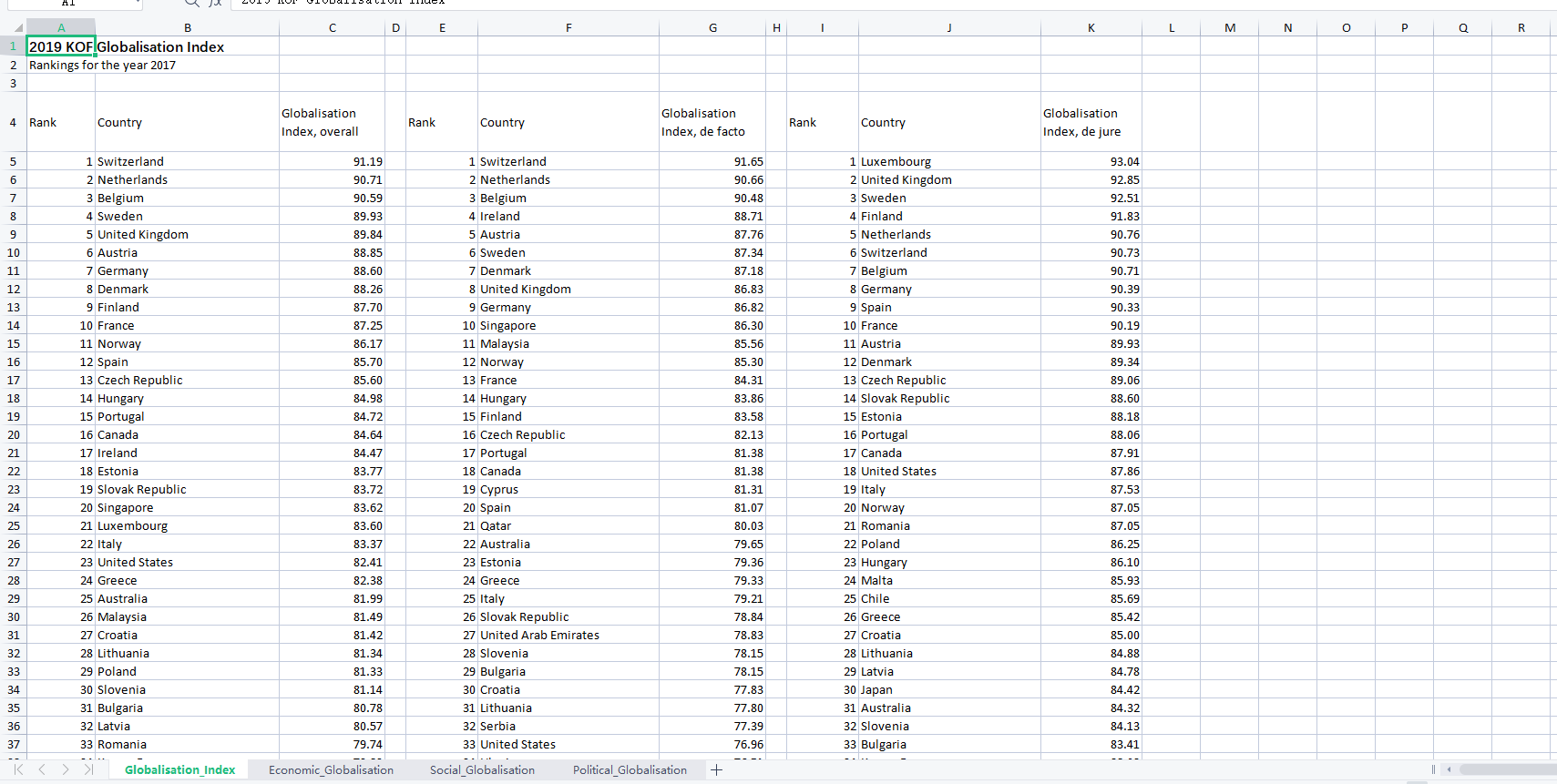Click the value 91.19 cell
Viewport: 1557px width, 784px height.
333,161
